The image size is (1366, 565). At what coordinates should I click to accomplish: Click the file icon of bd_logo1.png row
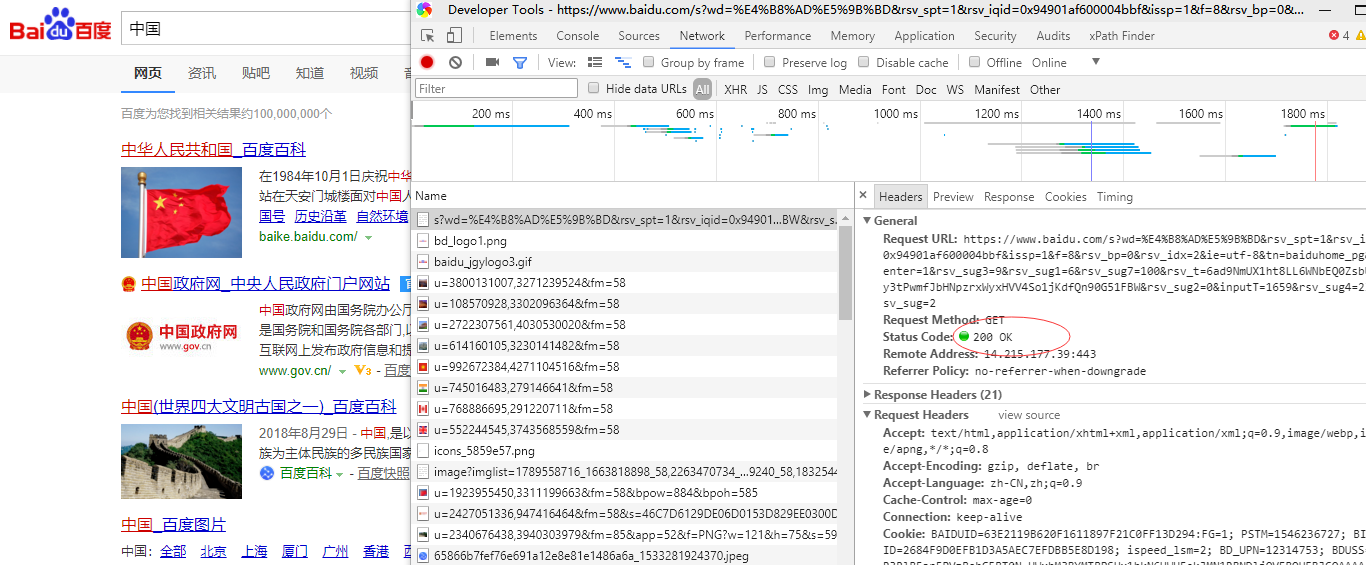(423, 241)
